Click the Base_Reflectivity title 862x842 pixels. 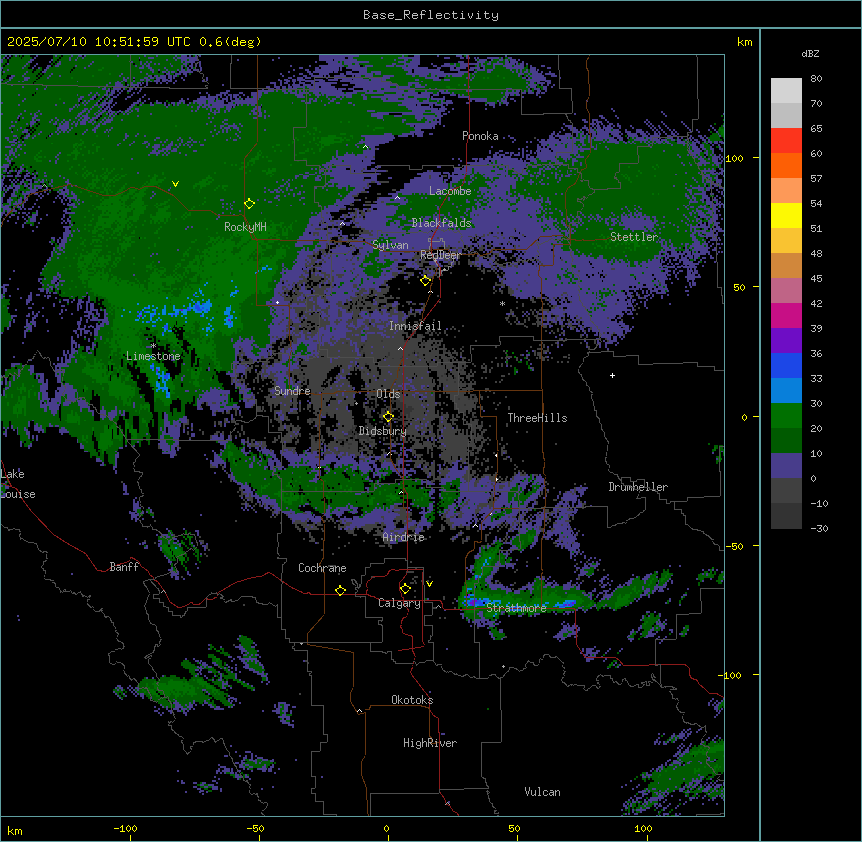pos(431,15)
